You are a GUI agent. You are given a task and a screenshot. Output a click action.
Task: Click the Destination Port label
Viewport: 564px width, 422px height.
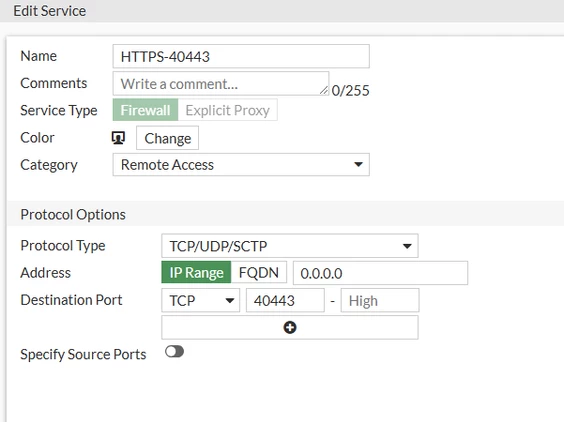pyautogui.click(x=71, y=300)
